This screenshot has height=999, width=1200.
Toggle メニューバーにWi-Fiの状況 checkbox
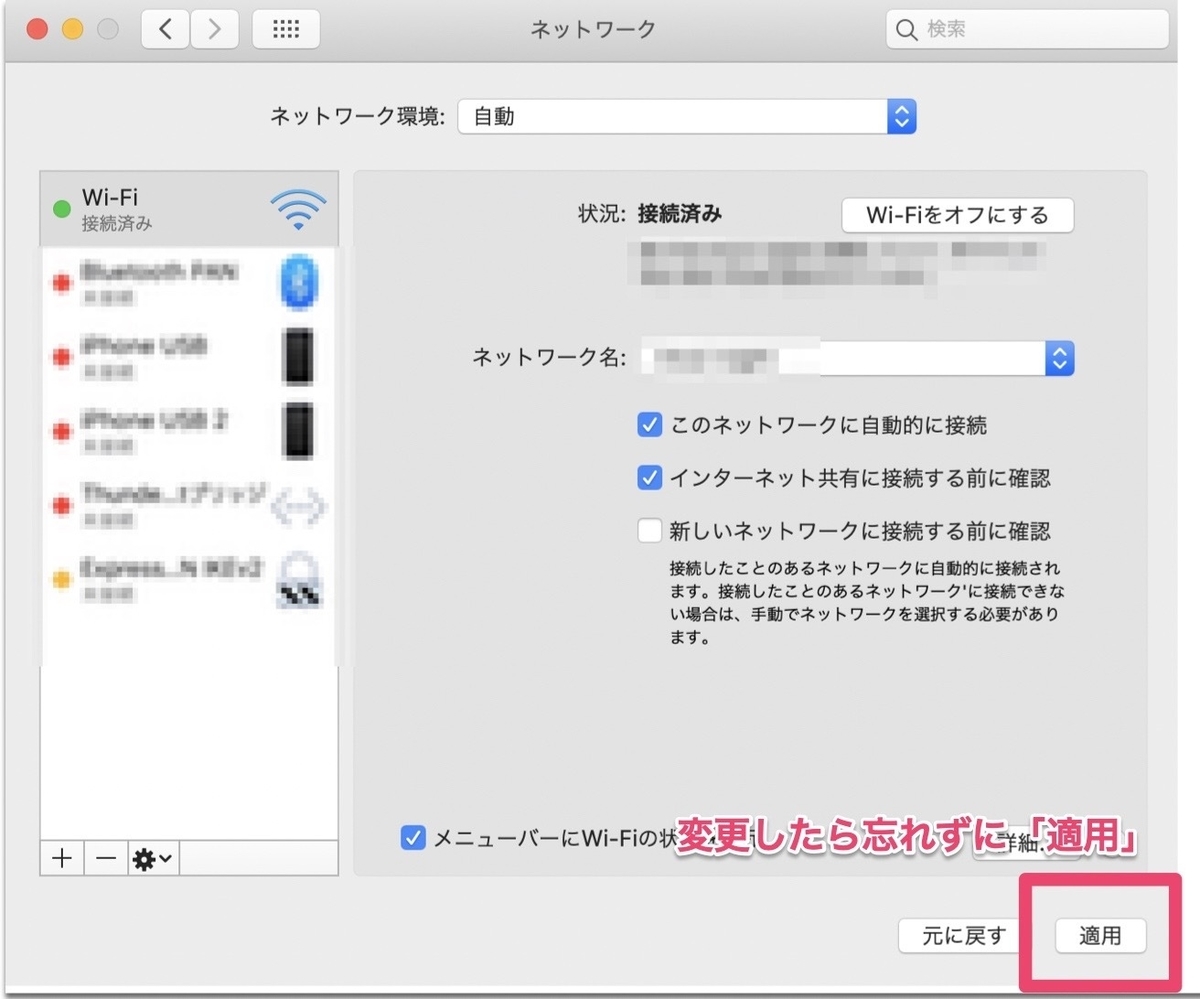412,837
